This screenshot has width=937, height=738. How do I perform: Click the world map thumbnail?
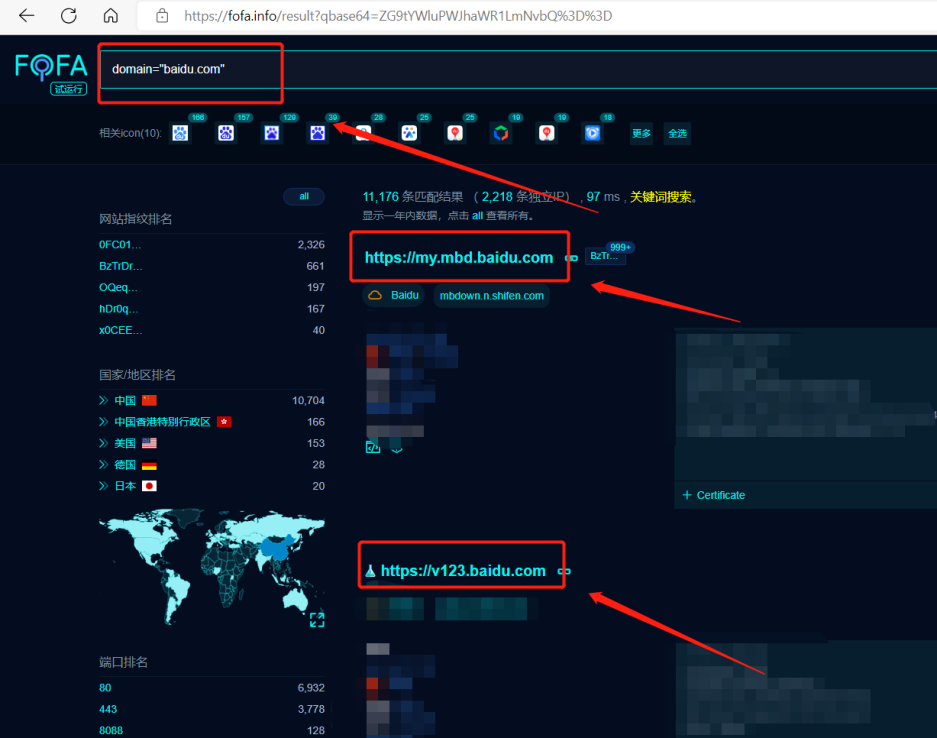click(212, 566)
